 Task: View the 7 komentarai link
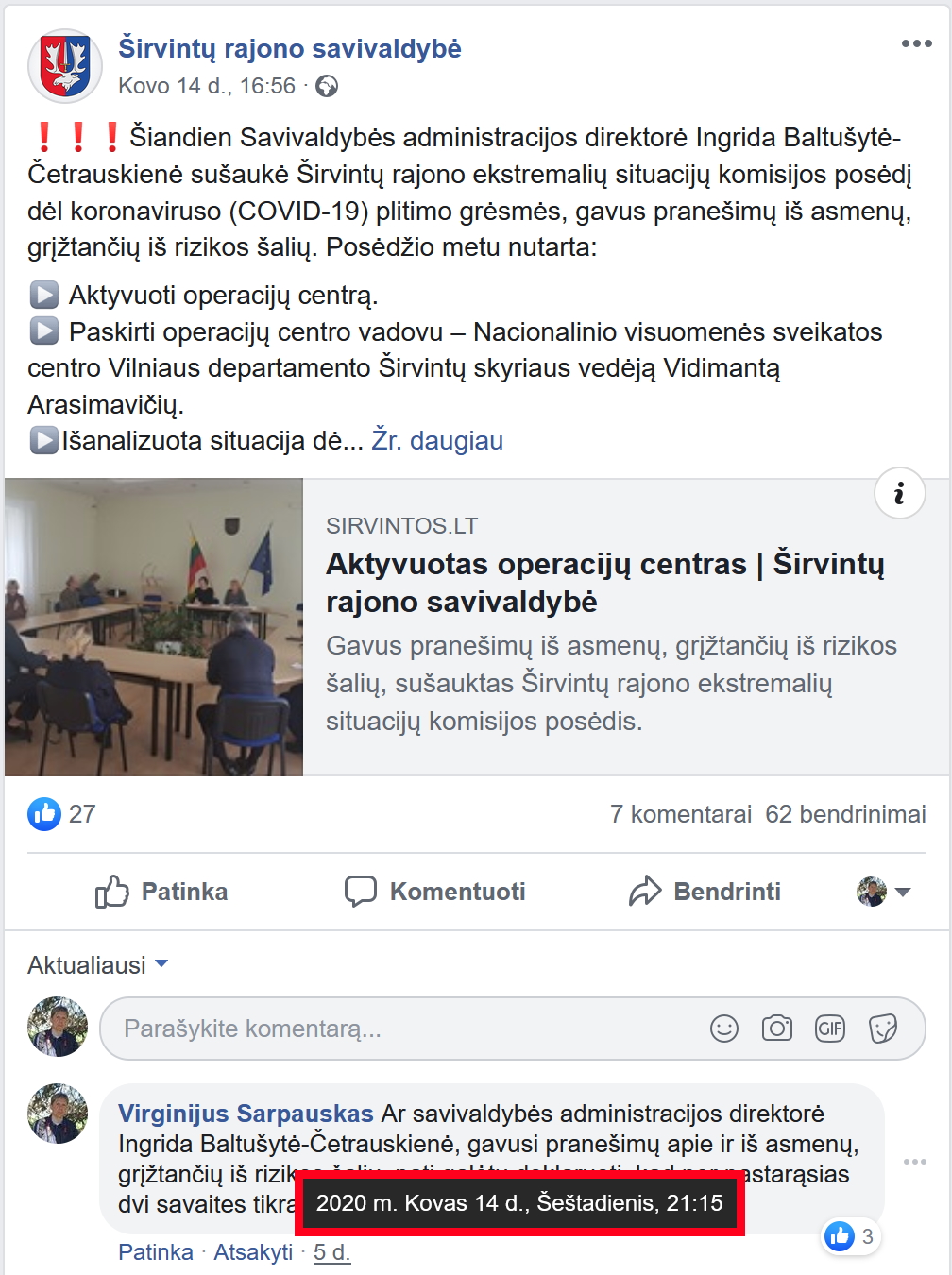click(x=681, y=814)
